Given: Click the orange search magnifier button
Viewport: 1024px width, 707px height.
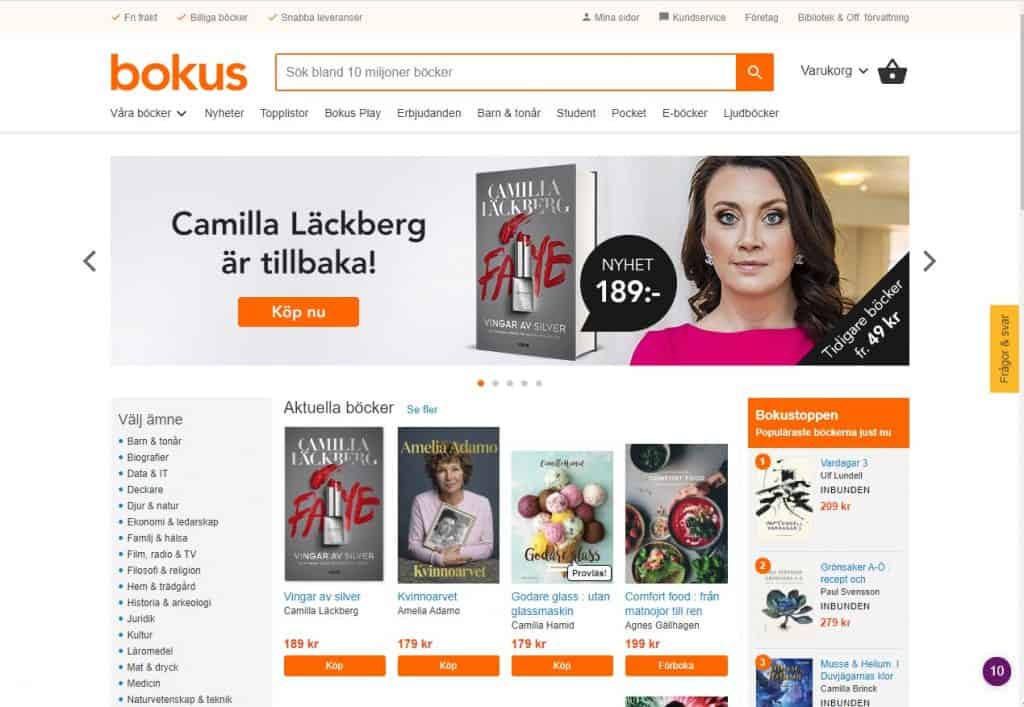Looking at the screenshot, I should (754, 72).
